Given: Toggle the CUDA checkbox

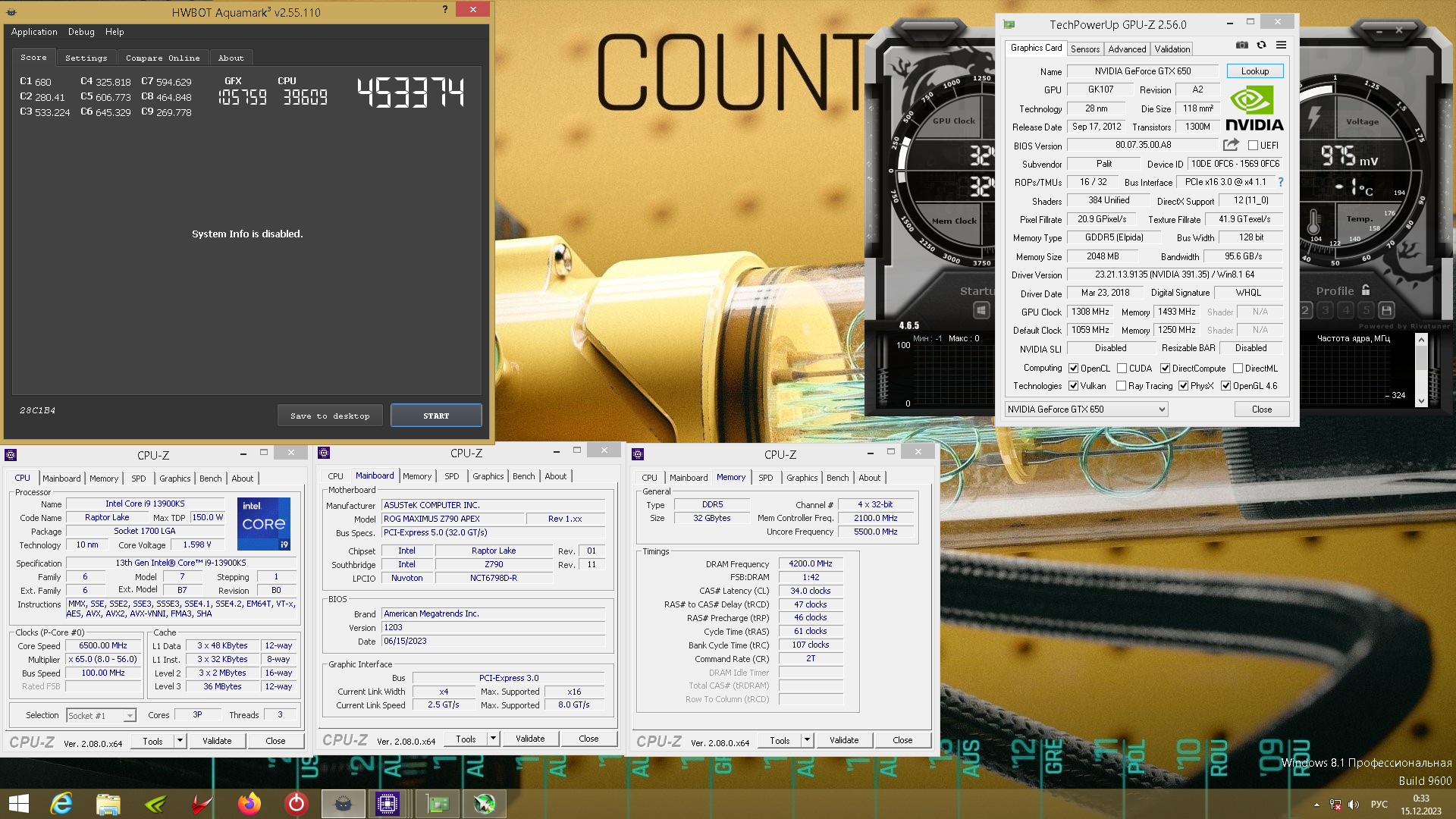Looking at the screenshot, I should [x=1122, y=369].
